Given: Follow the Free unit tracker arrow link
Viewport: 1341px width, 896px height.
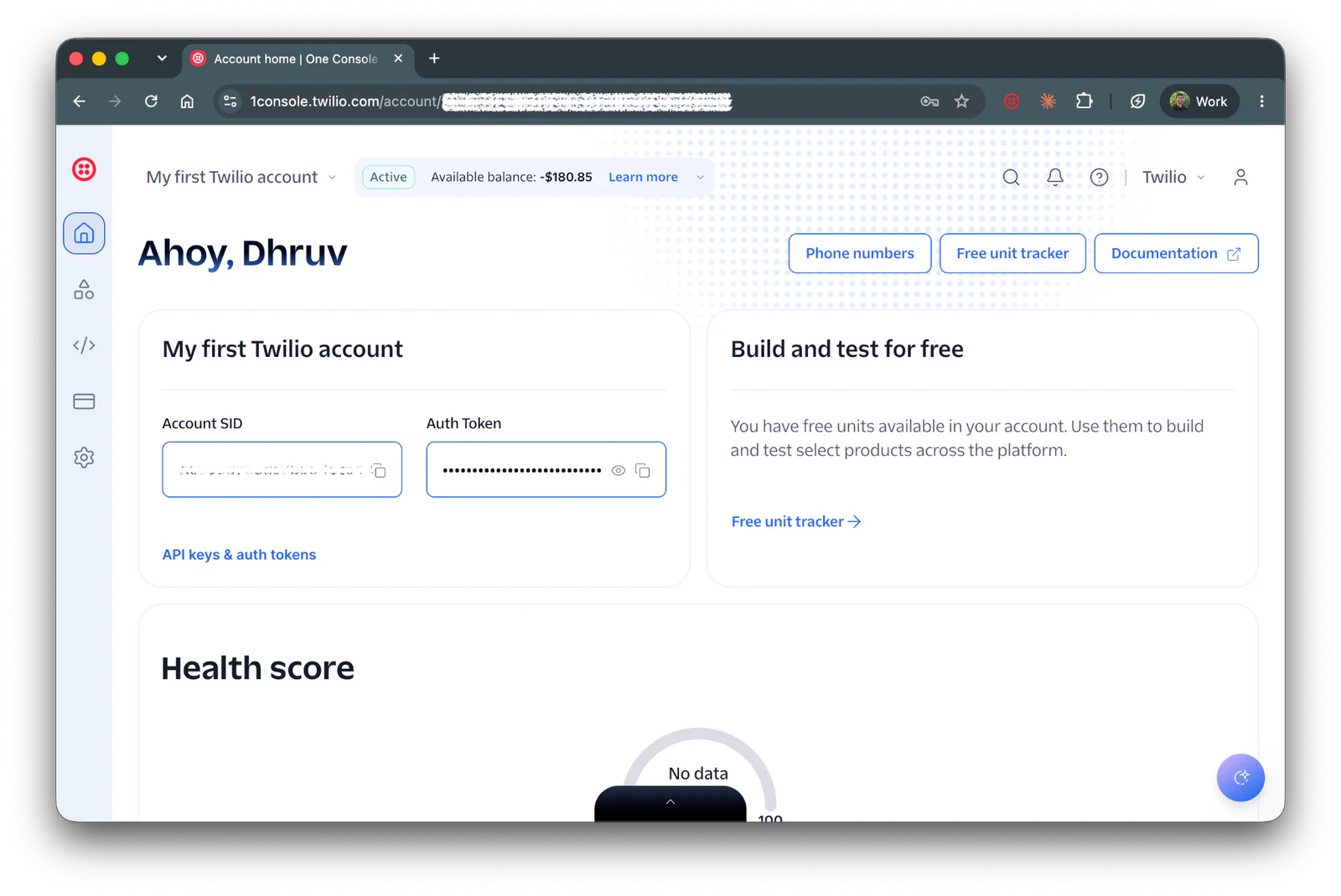Looking at the screenshot, I should pyautogui.click(x=796, y=521).
